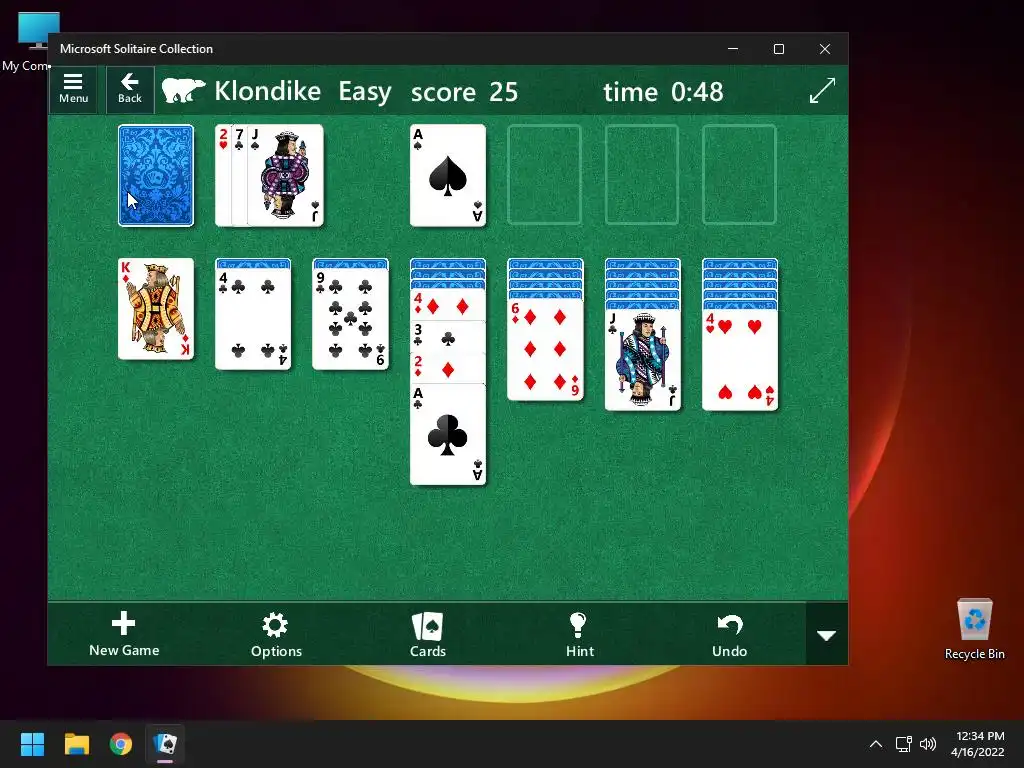The image size is (1024, 768).
Task: Open the Windows Start menu
Action: [x=32, y=744]
